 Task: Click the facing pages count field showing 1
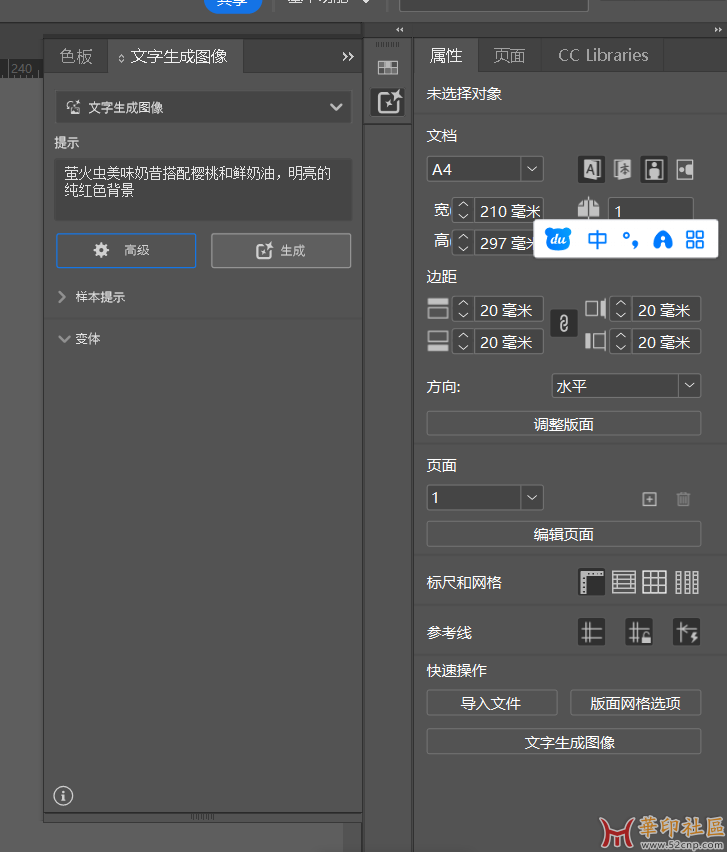pyautogui.click(x=650, y=209)
